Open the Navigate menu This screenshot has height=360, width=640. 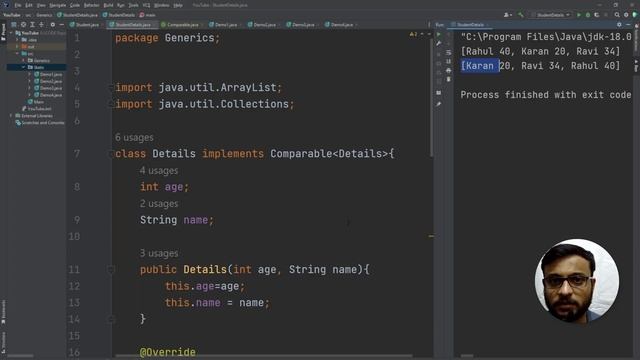[58, 5]
